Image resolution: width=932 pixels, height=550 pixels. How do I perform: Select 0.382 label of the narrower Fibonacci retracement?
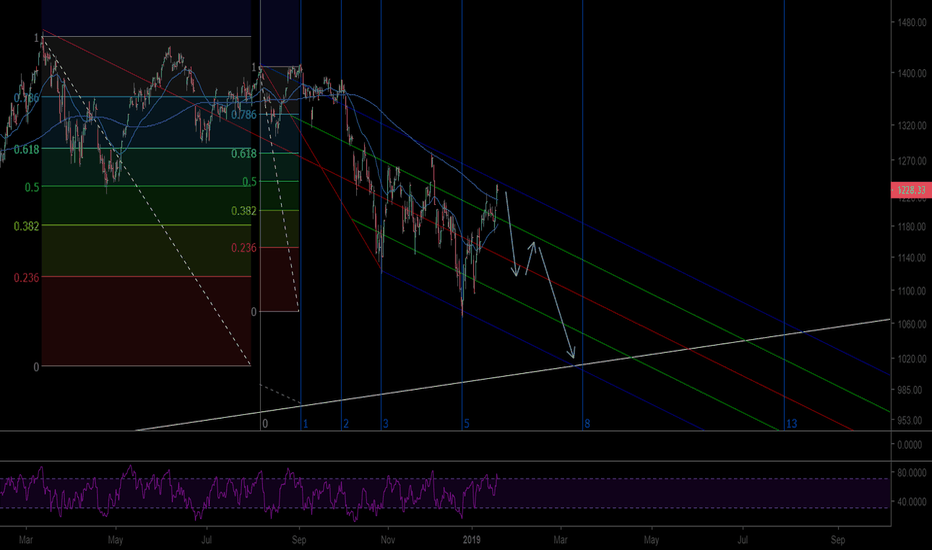(x=244, y=211)
